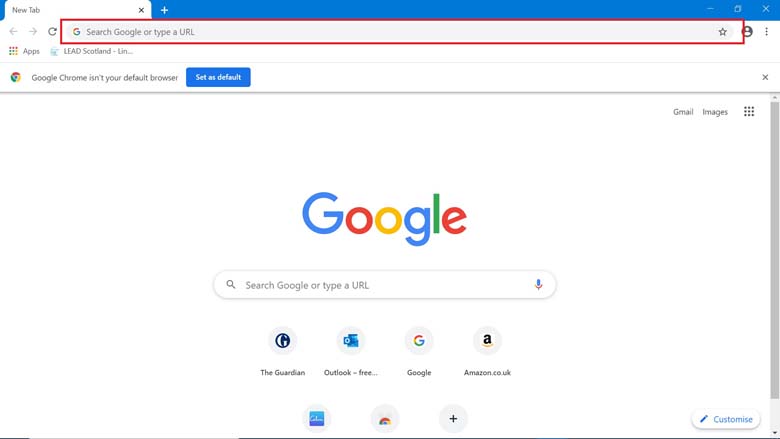This screenshot has width=780, height=439.
Task: Dismiss the default browser notification bar
Action: pos(765,77)
